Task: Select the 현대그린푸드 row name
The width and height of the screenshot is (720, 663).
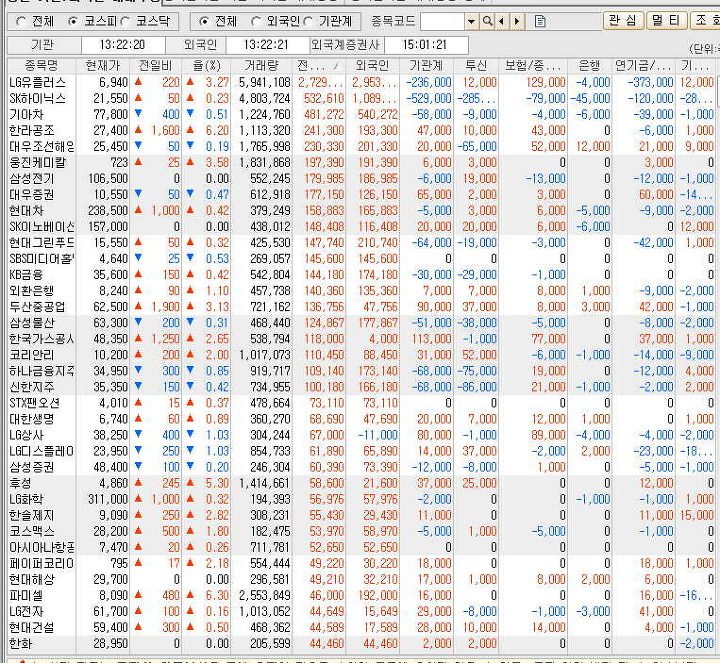Action: point(42,243)
